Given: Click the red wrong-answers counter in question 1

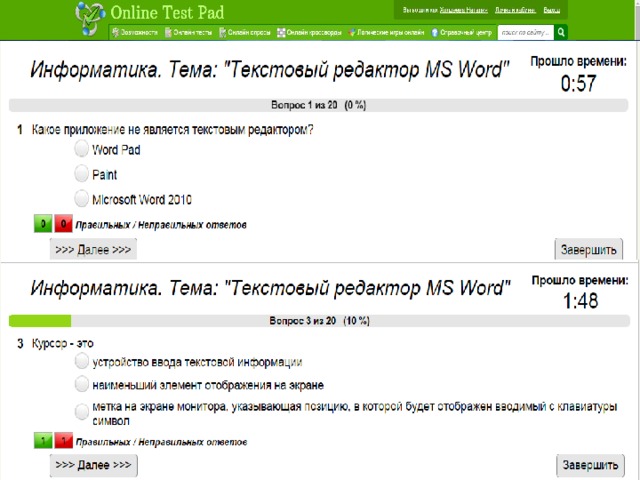Looking at the screenshot, I should [63, 224].
